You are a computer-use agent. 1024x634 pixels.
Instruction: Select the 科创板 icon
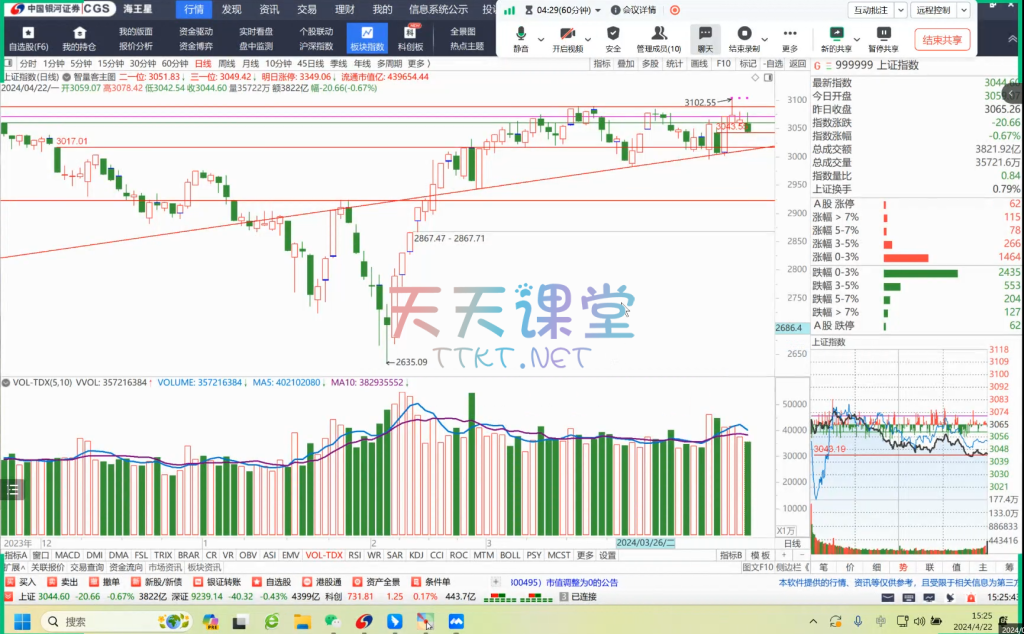[x=410, y=39]
